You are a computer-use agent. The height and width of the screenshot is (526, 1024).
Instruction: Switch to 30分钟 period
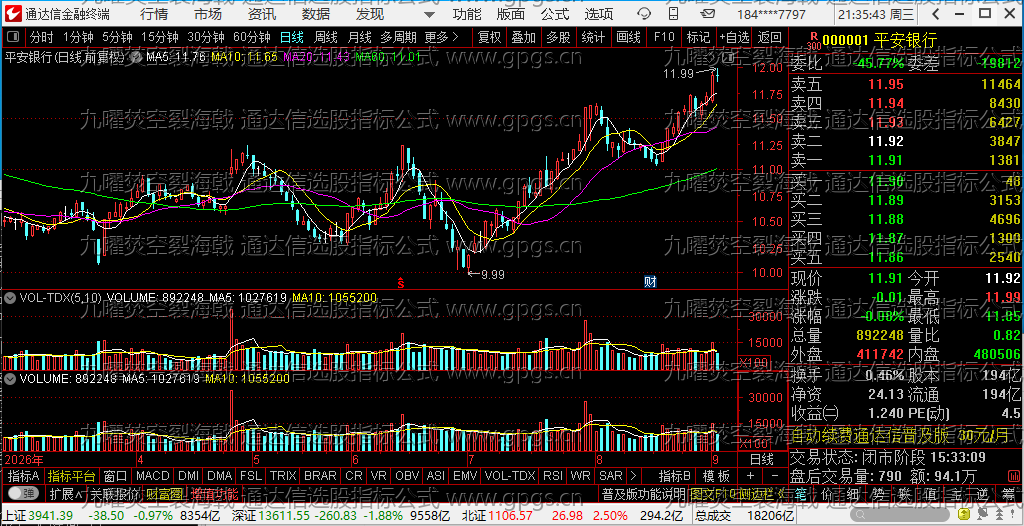coord(206,38)
